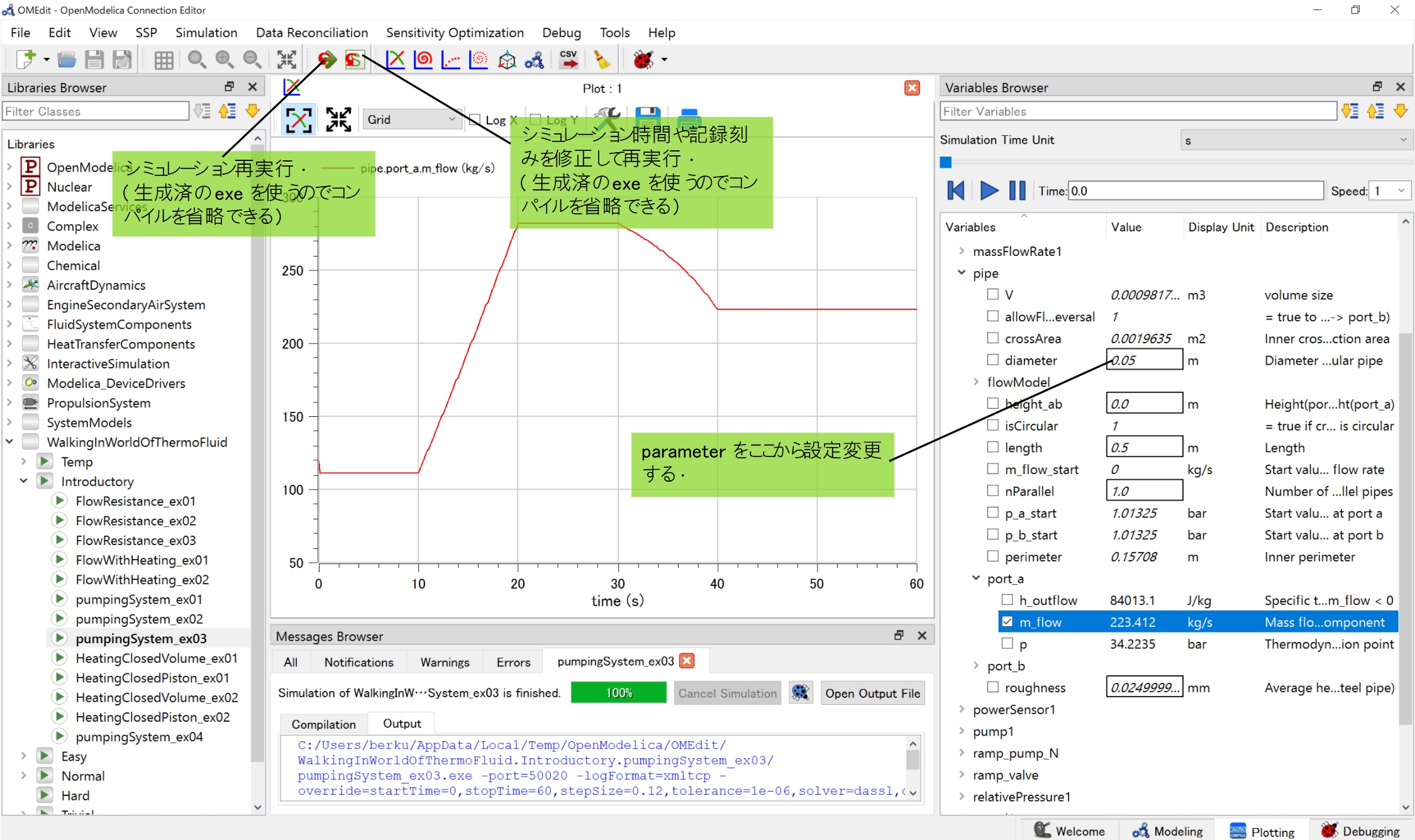
Task: Click the Filter Variables input field
Action: (1138, 111)
